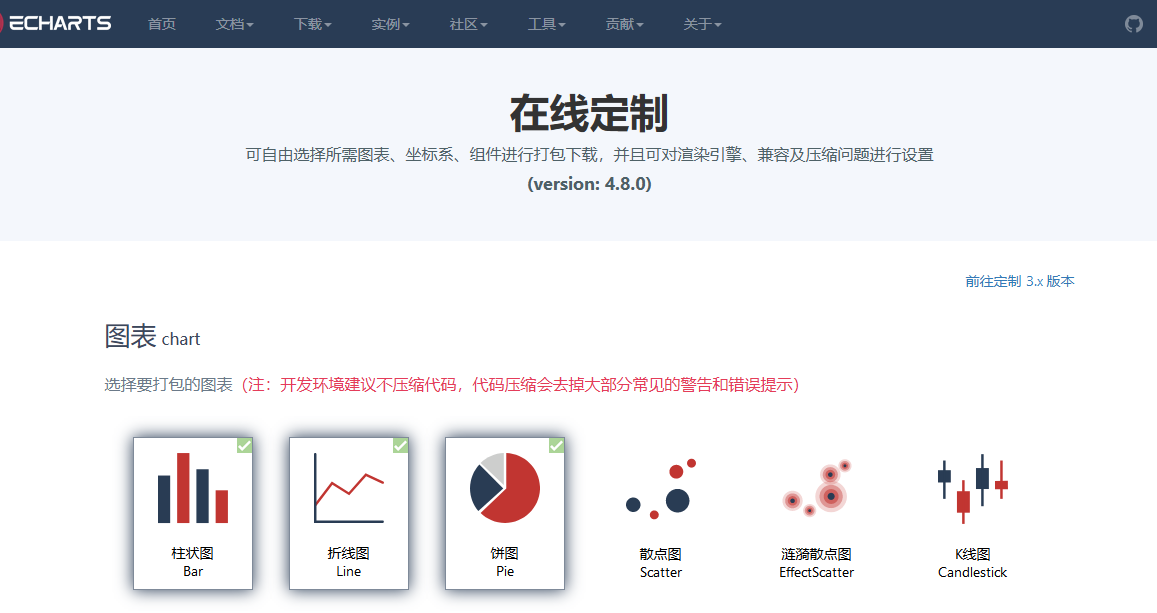
Task: Click the K线图 Candlestick label
Action: [973, 562]
